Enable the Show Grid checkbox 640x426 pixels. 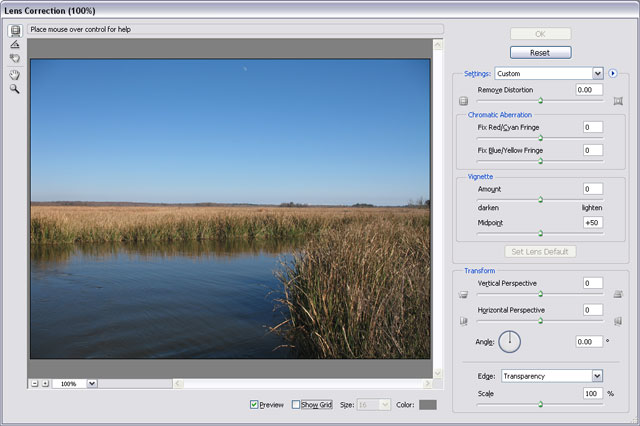296,404
